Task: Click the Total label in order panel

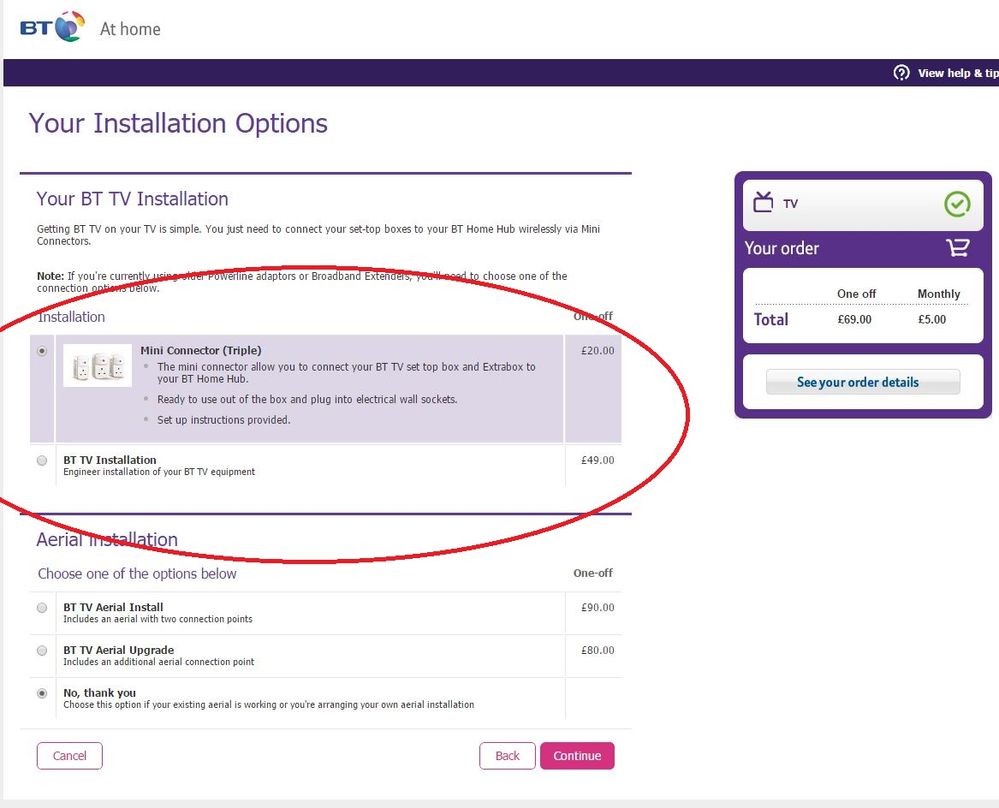Action: click(771, 319)
